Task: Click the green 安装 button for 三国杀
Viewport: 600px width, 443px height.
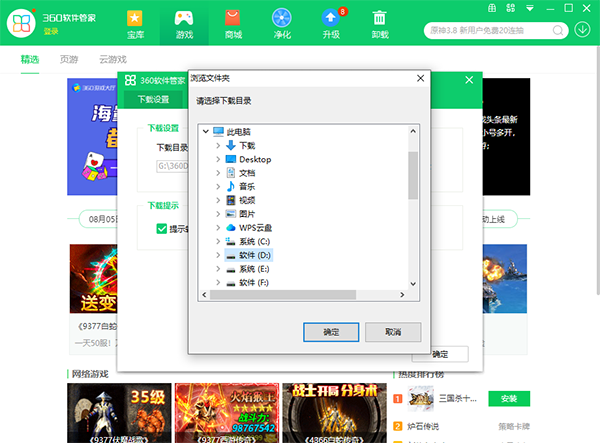Action: [507, 395]
